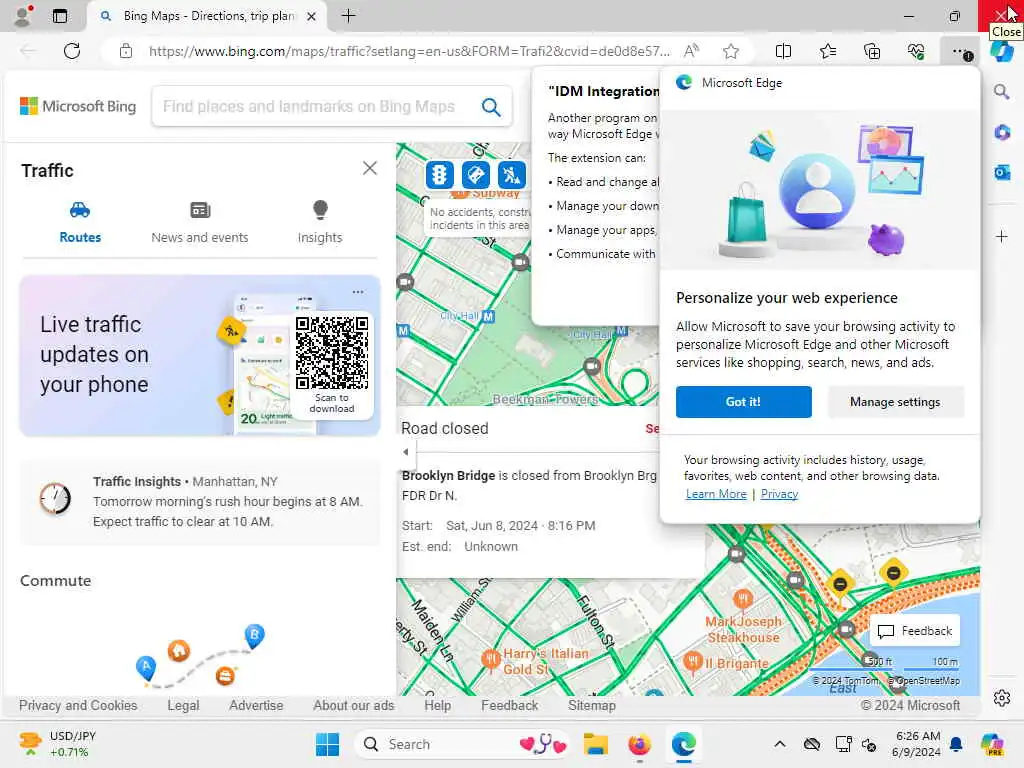Screen dimensions: 1024x768
Task: Open Advertise footer link
Action: [x=256, y=705]
